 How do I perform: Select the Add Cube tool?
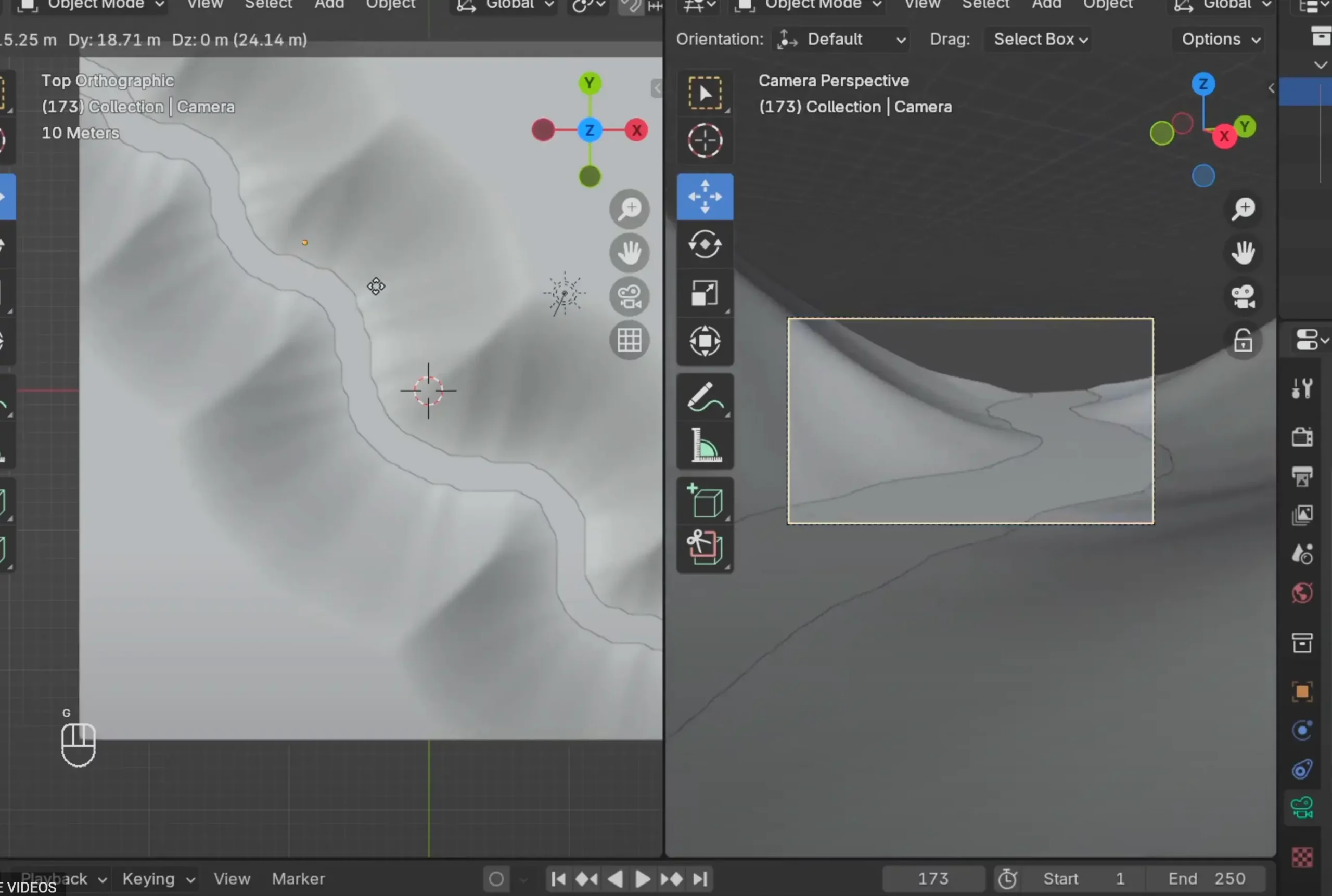point(705,501)
